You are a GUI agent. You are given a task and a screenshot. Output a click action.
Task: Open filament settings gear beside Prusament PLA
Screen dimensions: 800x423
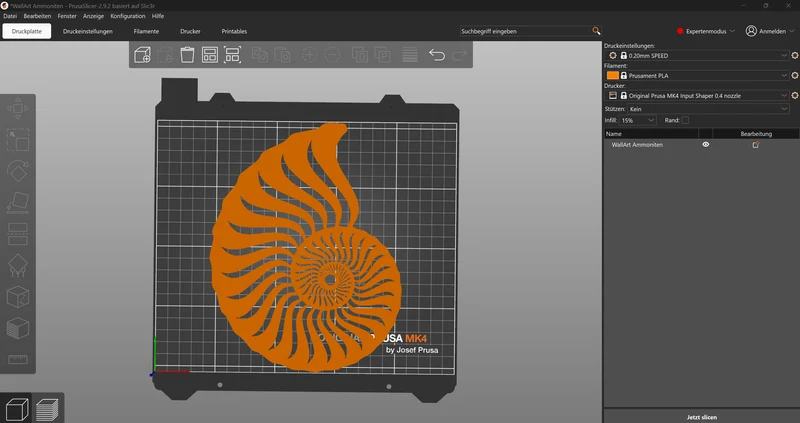[x=794, y=76]
